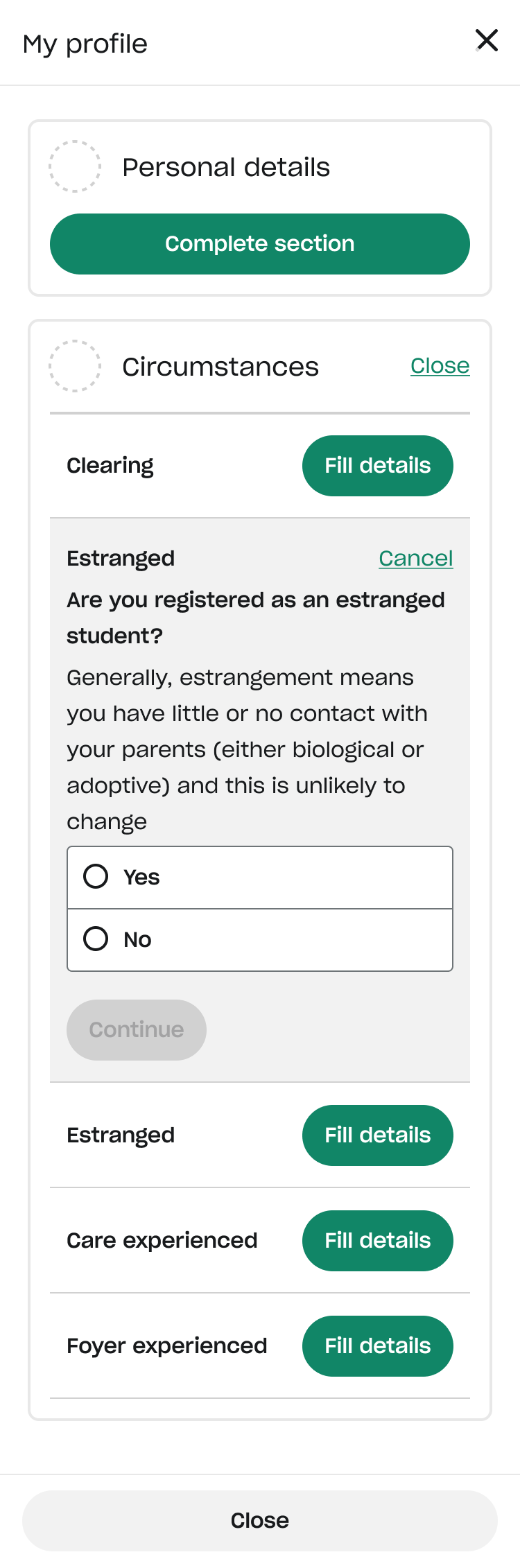520x1568 pixels.
Task: Fill details for Foyer experienced
Action: (377, 1345)
